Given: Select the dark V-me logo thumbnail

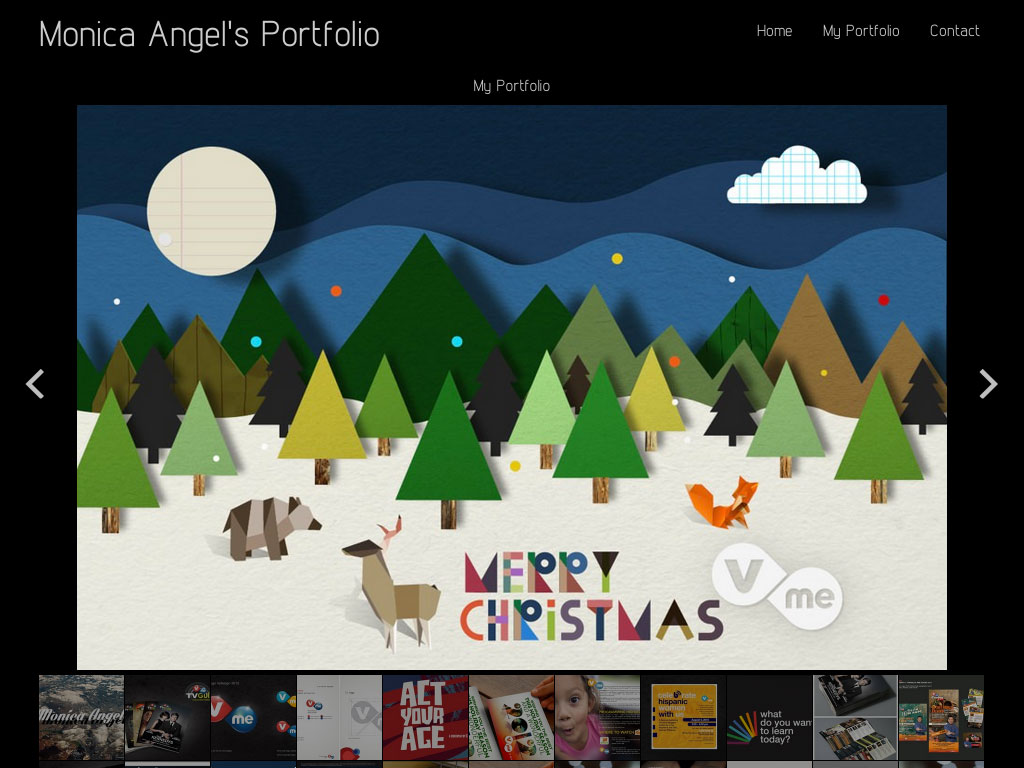Looking at the screenshot, I should point(253,717).
